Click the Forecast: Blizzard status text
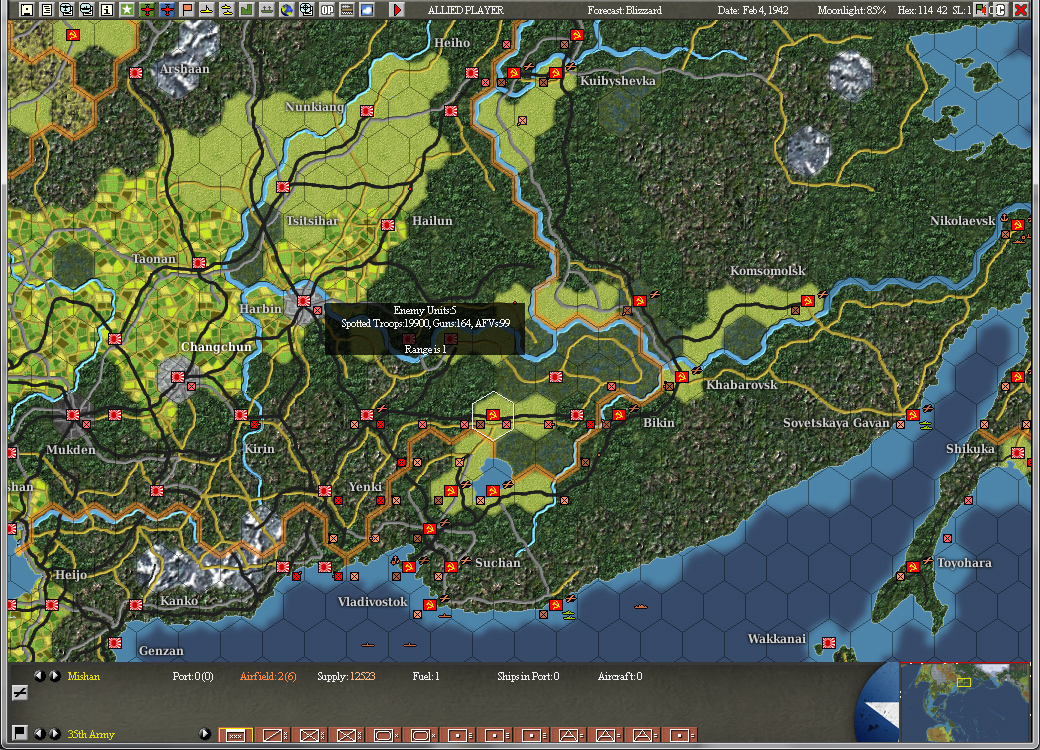The image size is (1040, 750). click(624, 10)
